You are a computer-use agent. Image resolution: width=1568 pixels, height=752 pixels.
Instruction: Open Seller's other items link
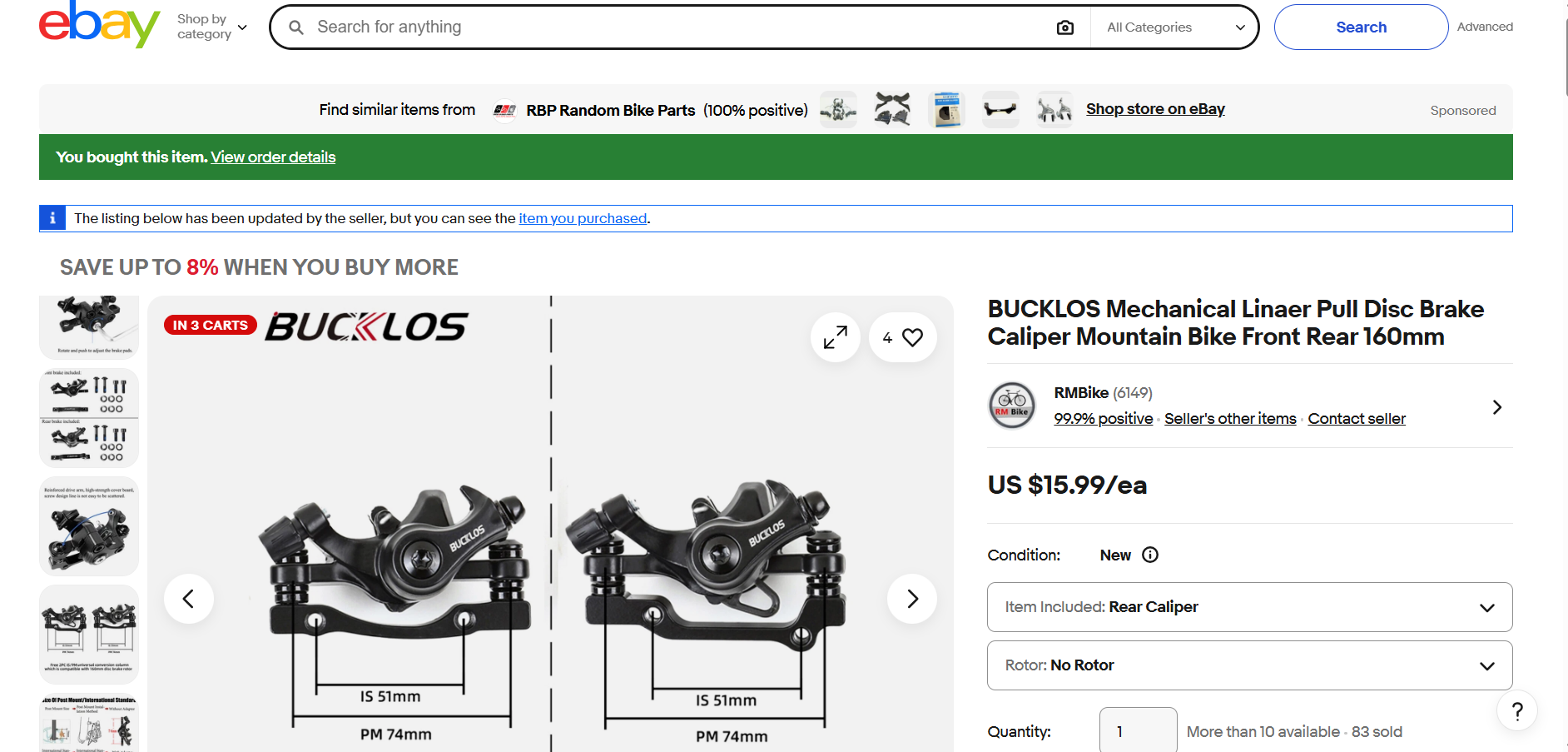point(1230,419)
